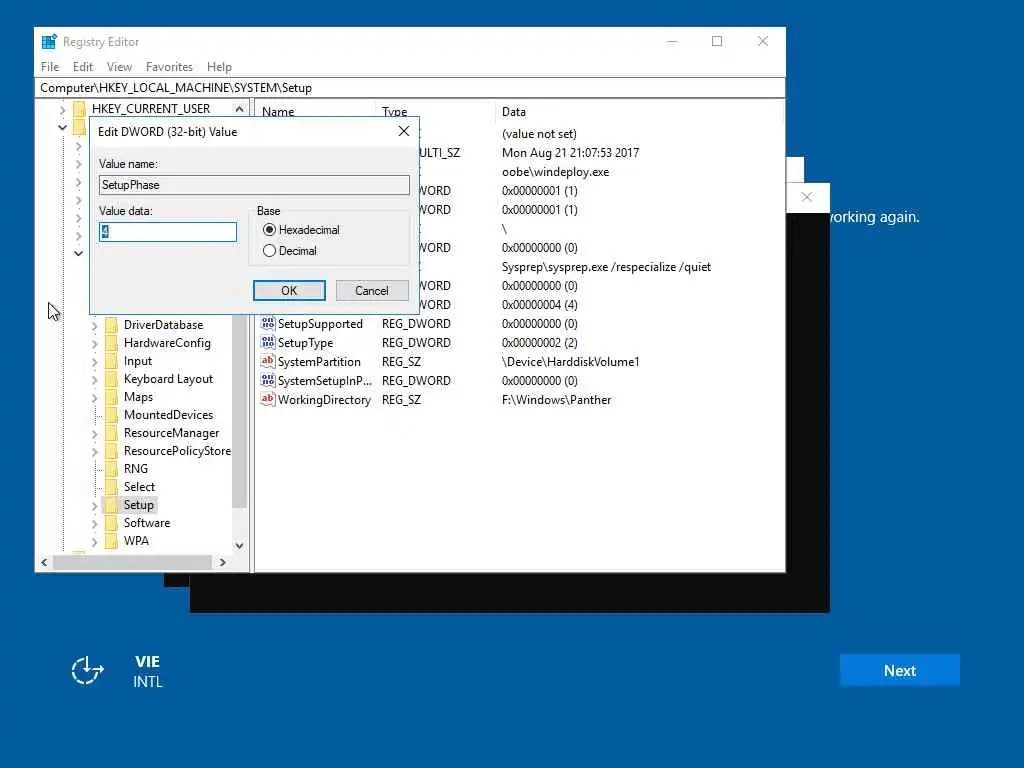The width and height of the screenshot is (1024, 768).
Task: Open the View menu
Action: tap(120, 67)
